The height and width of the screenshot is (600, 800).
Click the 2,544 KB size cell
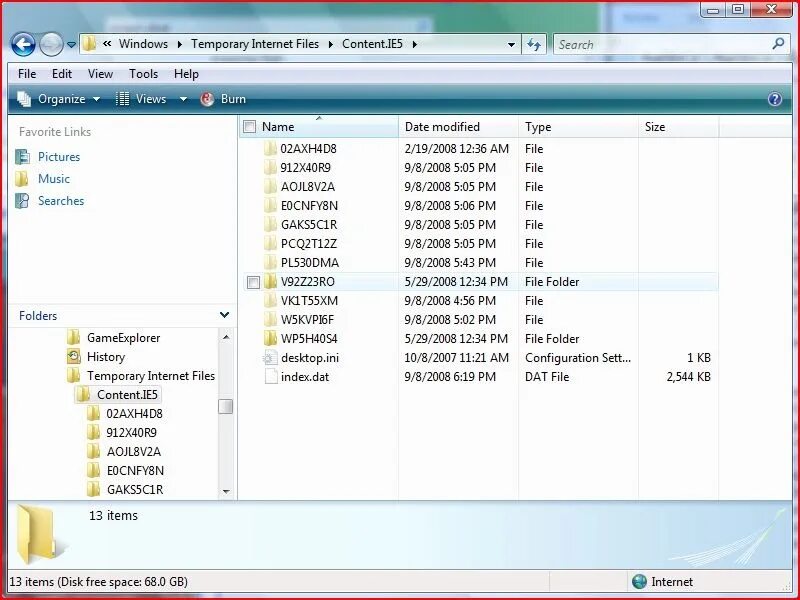[688, 377]
